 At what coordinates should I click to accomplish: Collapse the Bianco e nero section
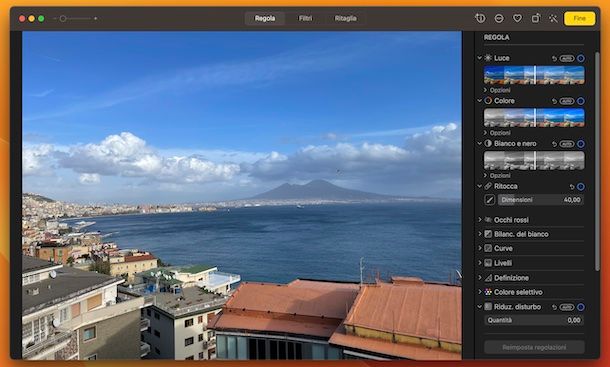(480, 144)
